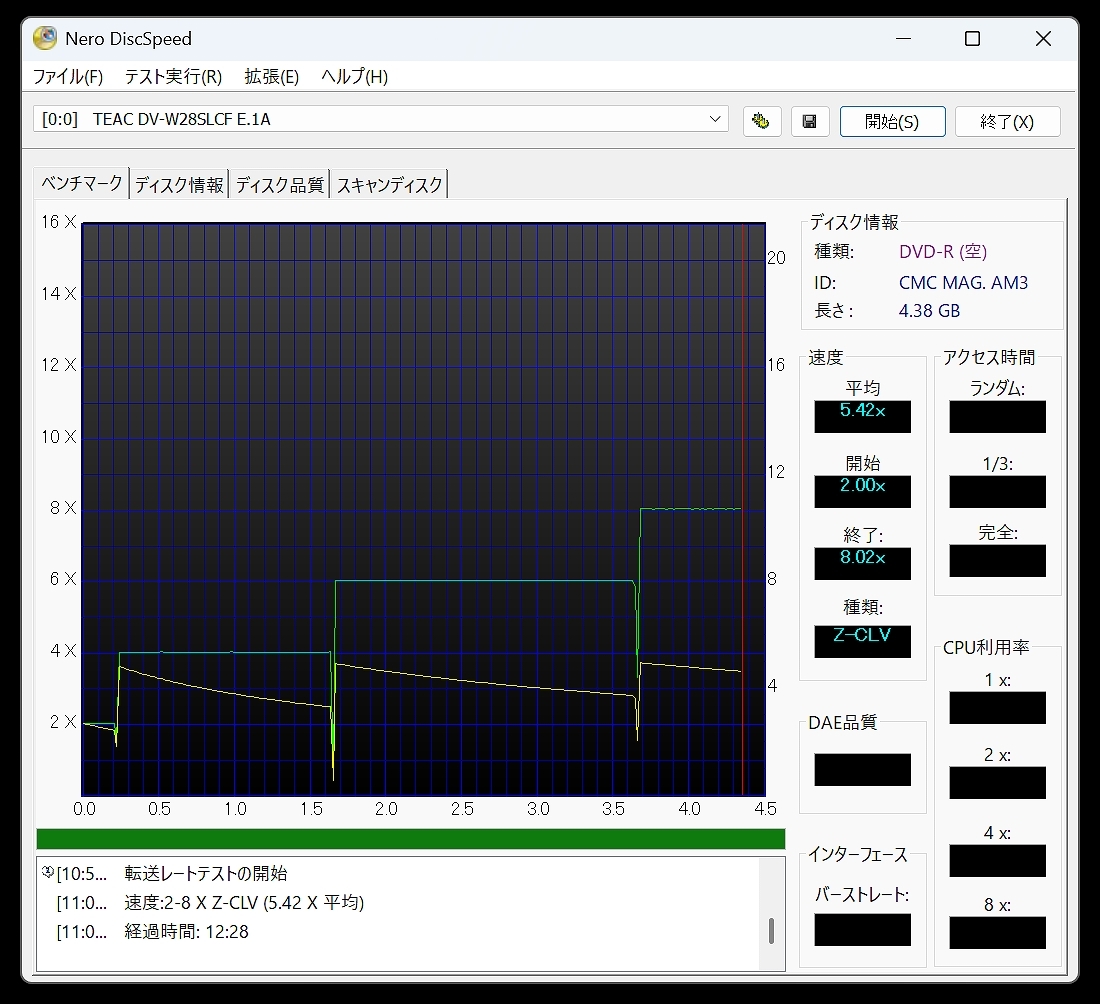Click the CPU 1 x value box
This screenshot has width=1100, height=1004.
[998, 708]
